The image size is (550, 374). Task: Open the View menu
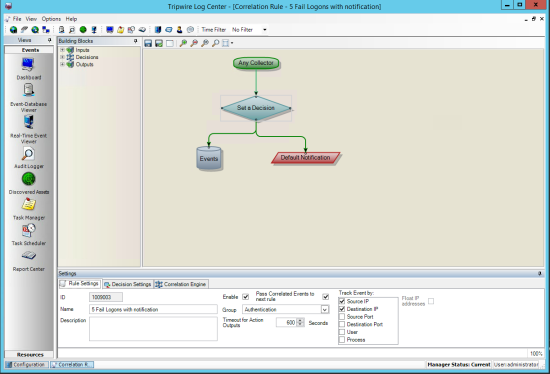tap(31, 19)
